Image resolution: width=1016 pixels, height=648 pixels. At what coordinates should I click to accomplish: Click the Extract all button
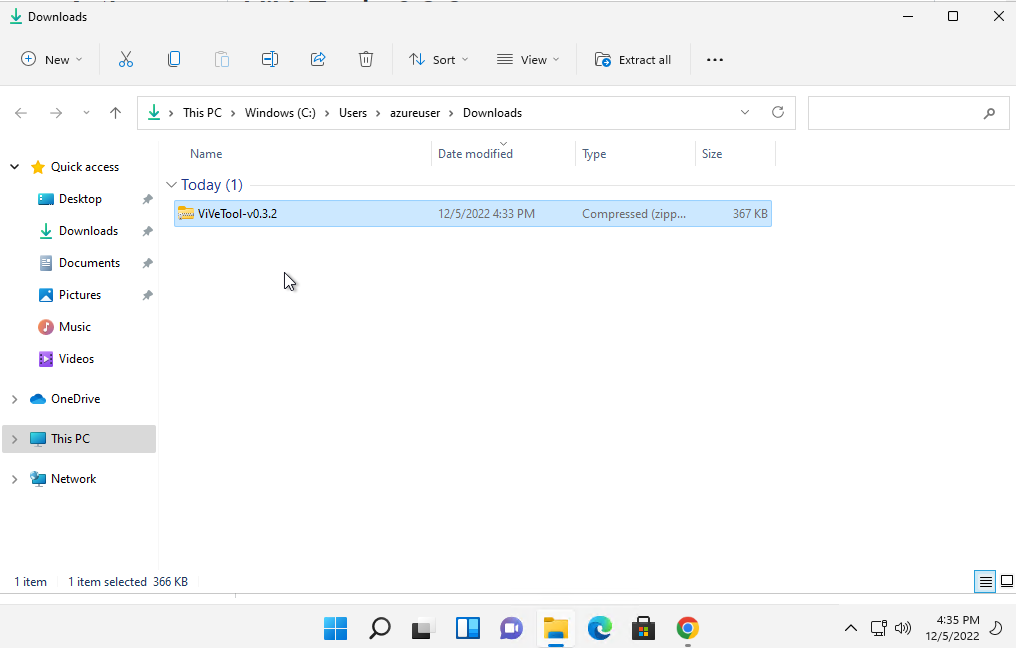632,60
